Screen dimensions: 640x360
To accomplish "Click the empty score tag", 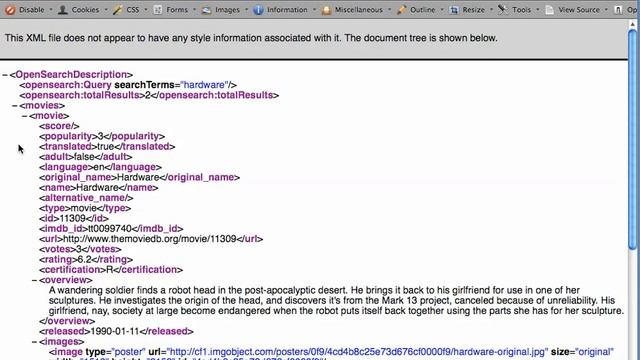I will pyautogui.click(x=60, y=126).
